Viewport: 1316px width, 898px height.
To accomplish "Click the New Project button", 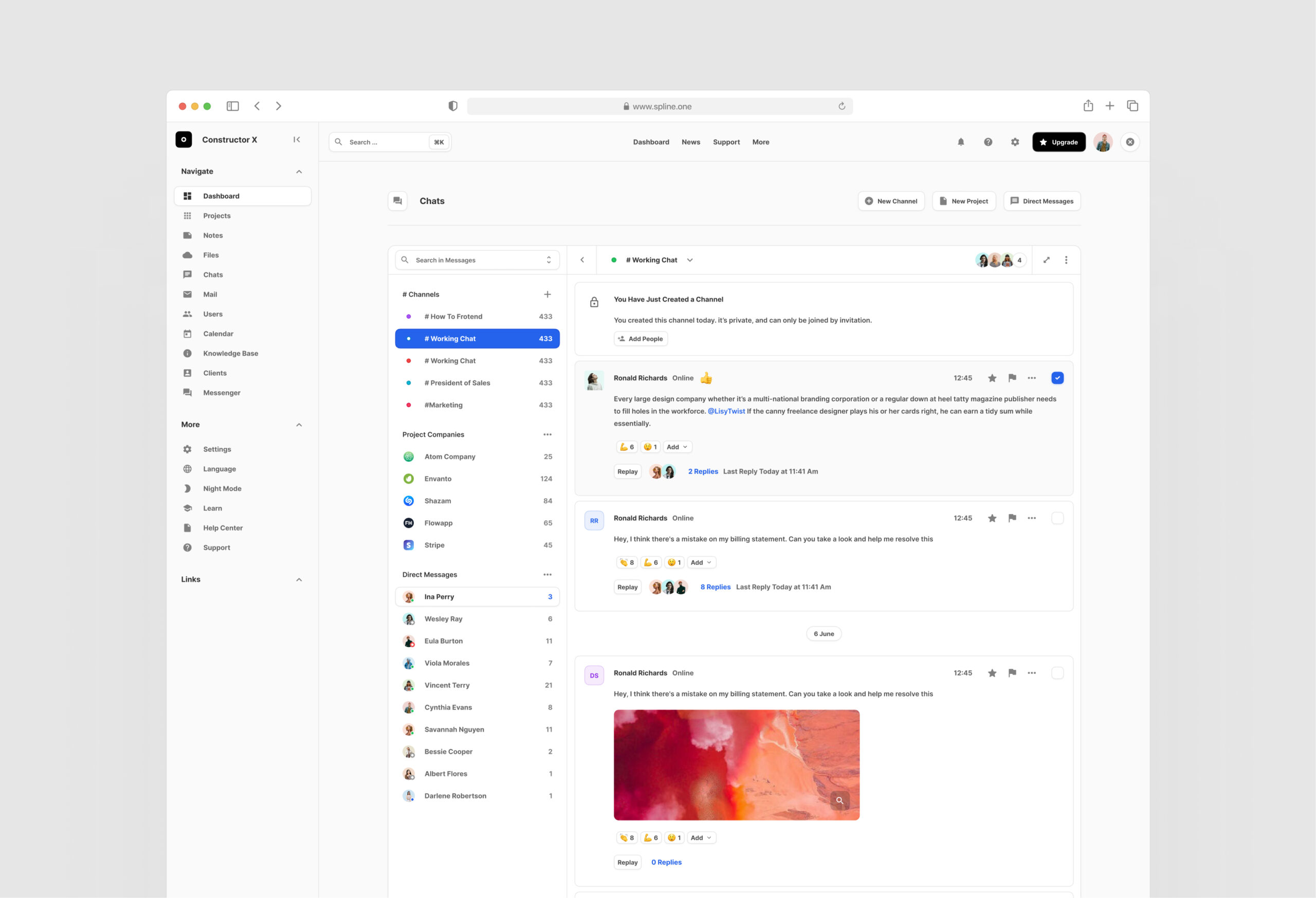I will pyautogui.click(x=963, y=201).
